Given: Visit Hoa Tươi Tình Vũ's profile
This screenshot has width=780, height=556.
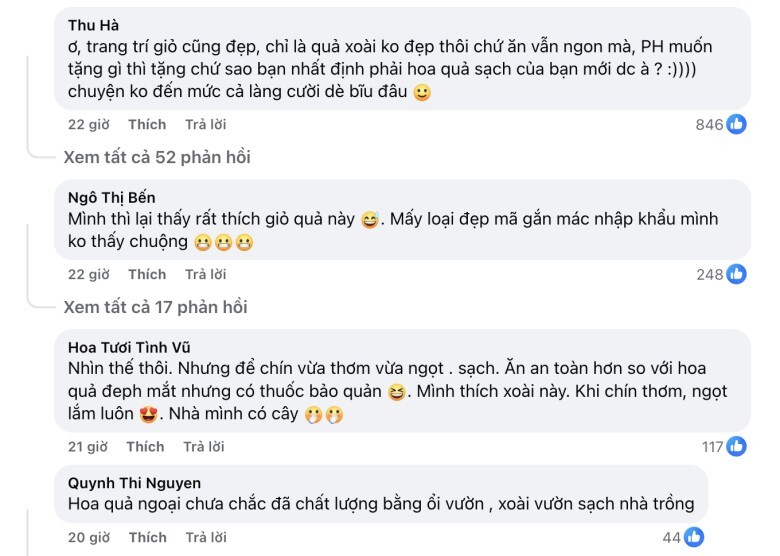Looking at the screenshot, I should point(129,347).
